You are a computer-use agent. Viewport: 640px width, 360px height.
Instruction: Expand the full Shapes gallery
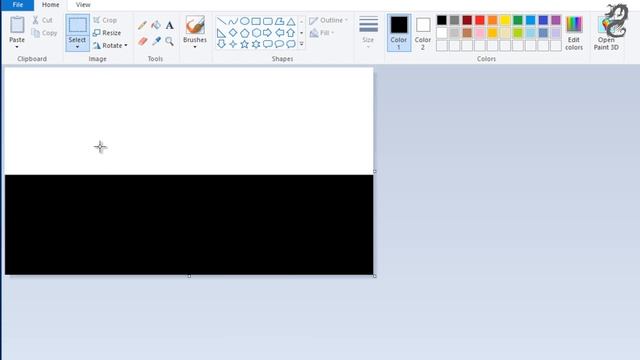[302, 44]
